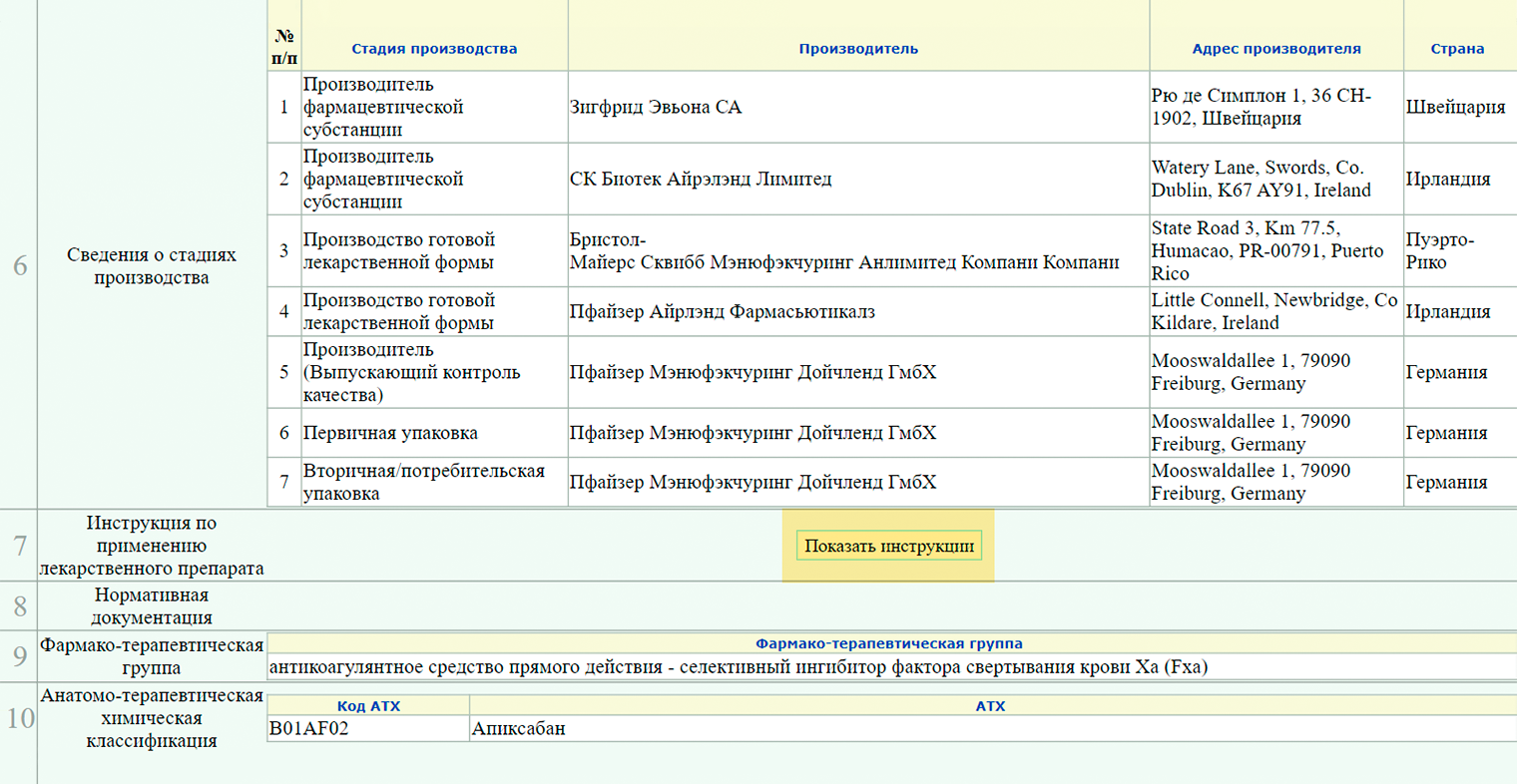The height and width of the screenshot is (784, 1517).
Task: Click 'Ирландия' in the Пфайзер Айрлэнд row
Action: 1448,311
